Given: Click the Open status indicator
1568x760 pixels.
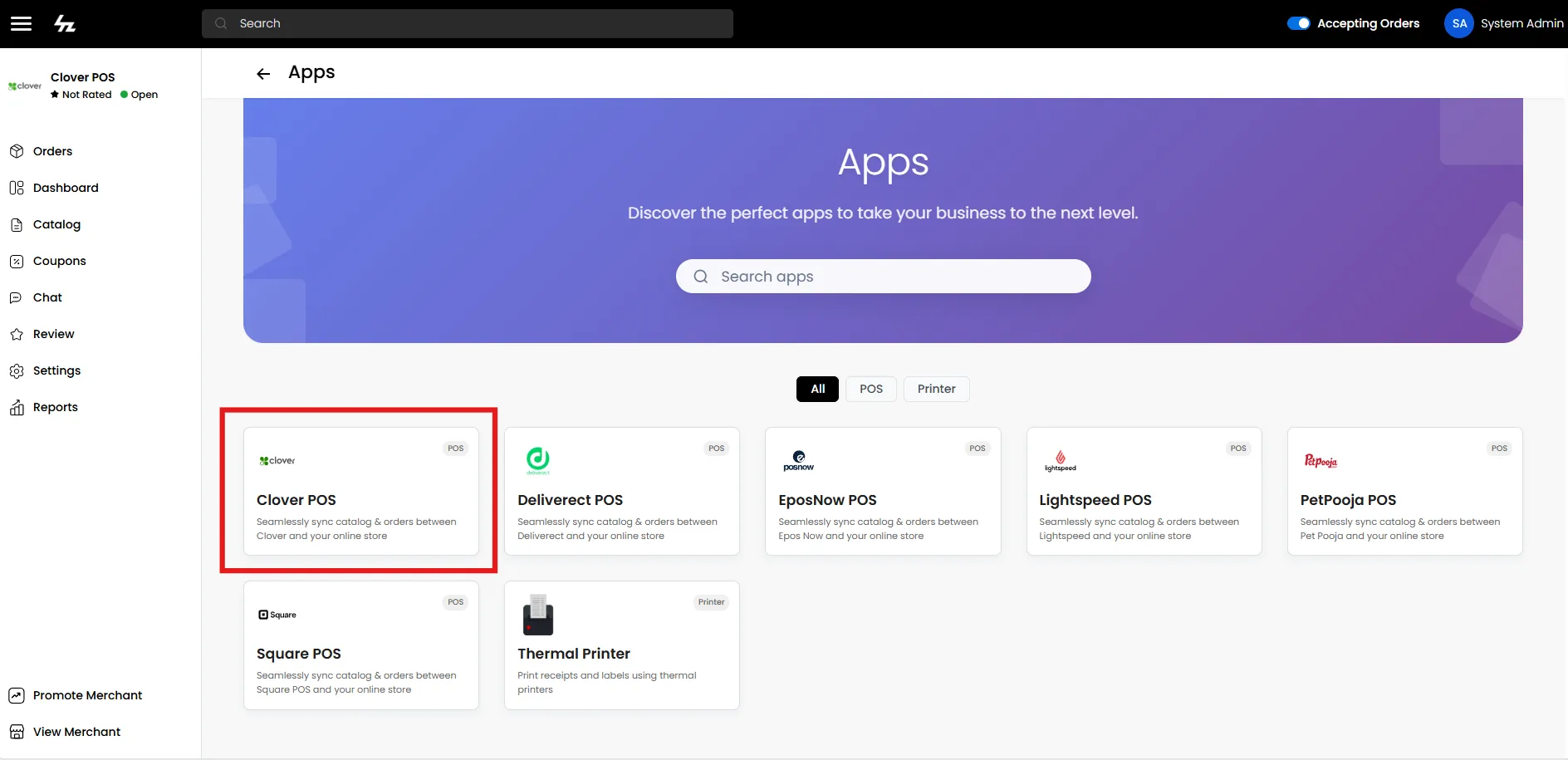Looking at the screenshot, I should click(139, 95).
